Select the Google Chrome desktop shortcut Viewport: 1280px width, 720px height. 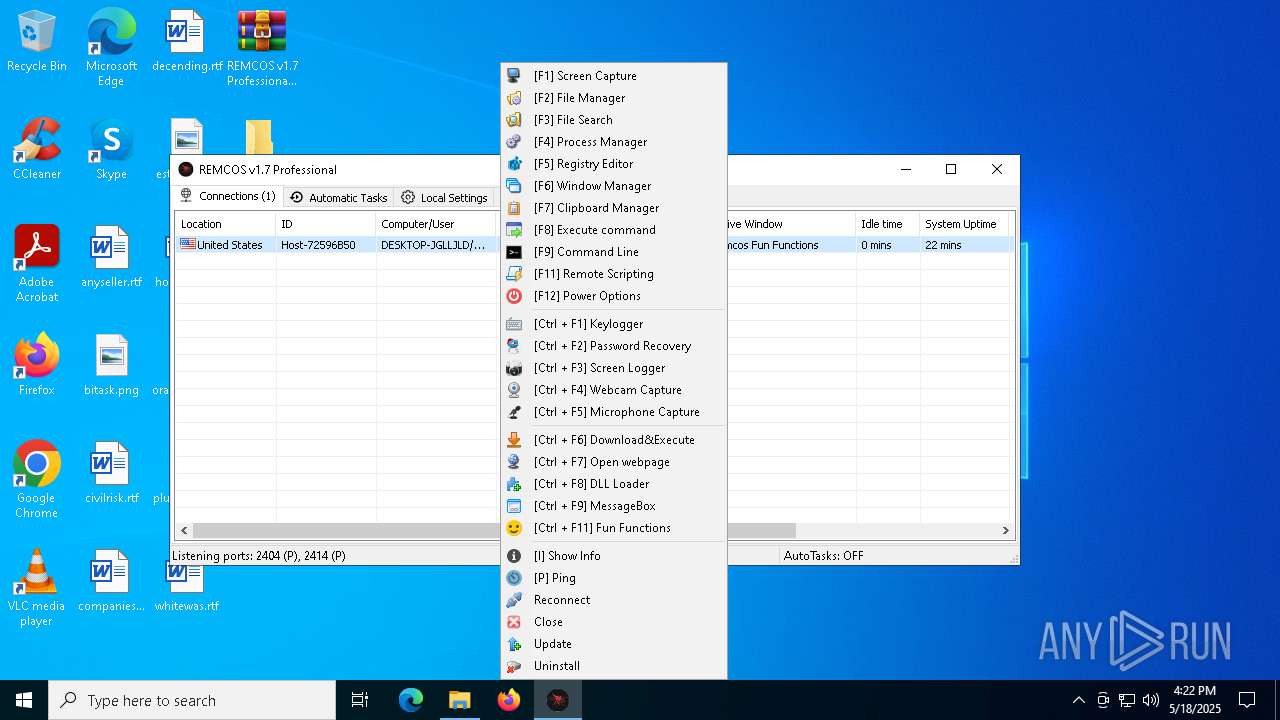click(37, 480)
